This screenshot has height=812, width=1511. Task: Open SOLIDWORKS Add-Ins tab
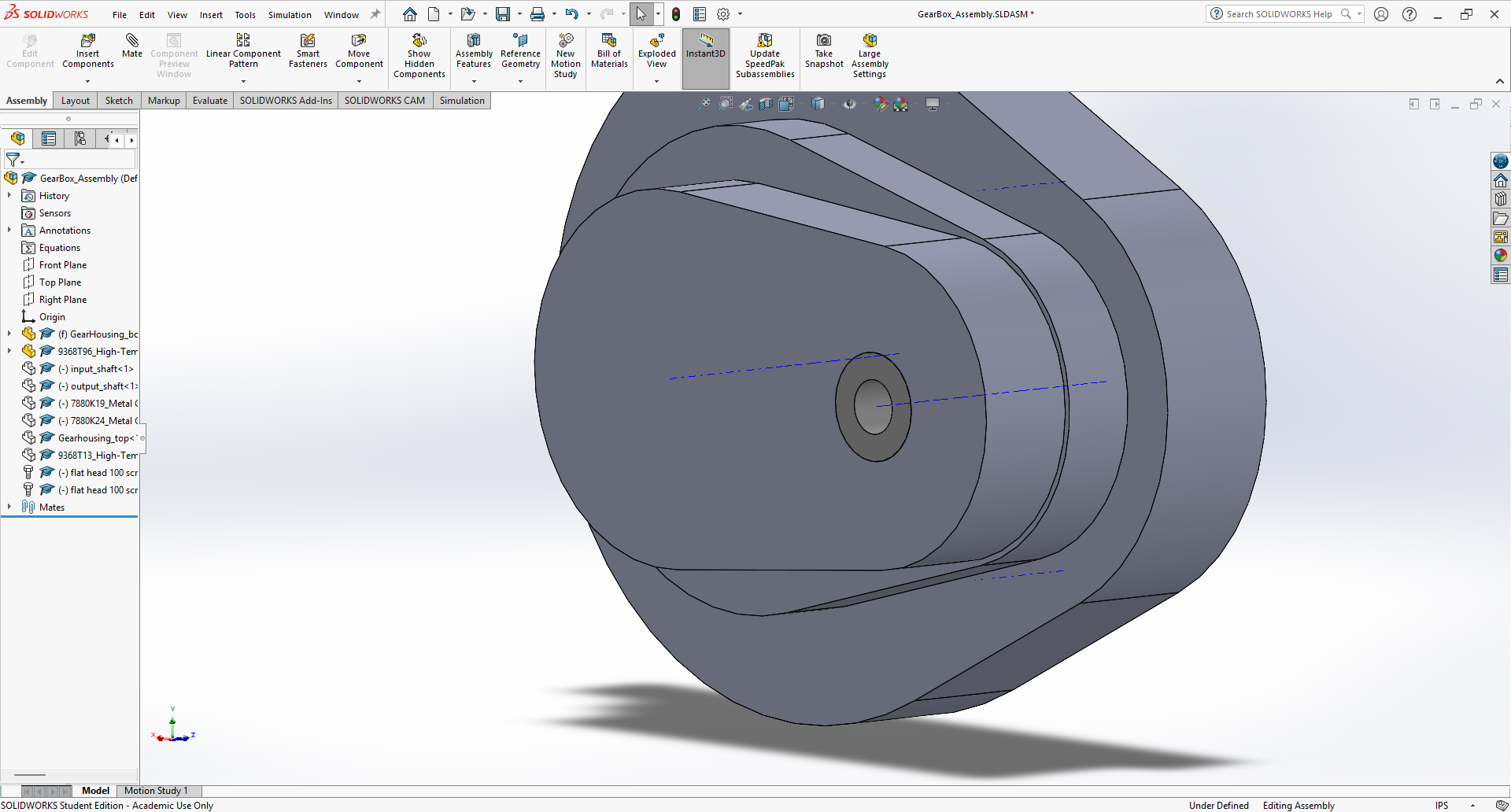(286, 101)
